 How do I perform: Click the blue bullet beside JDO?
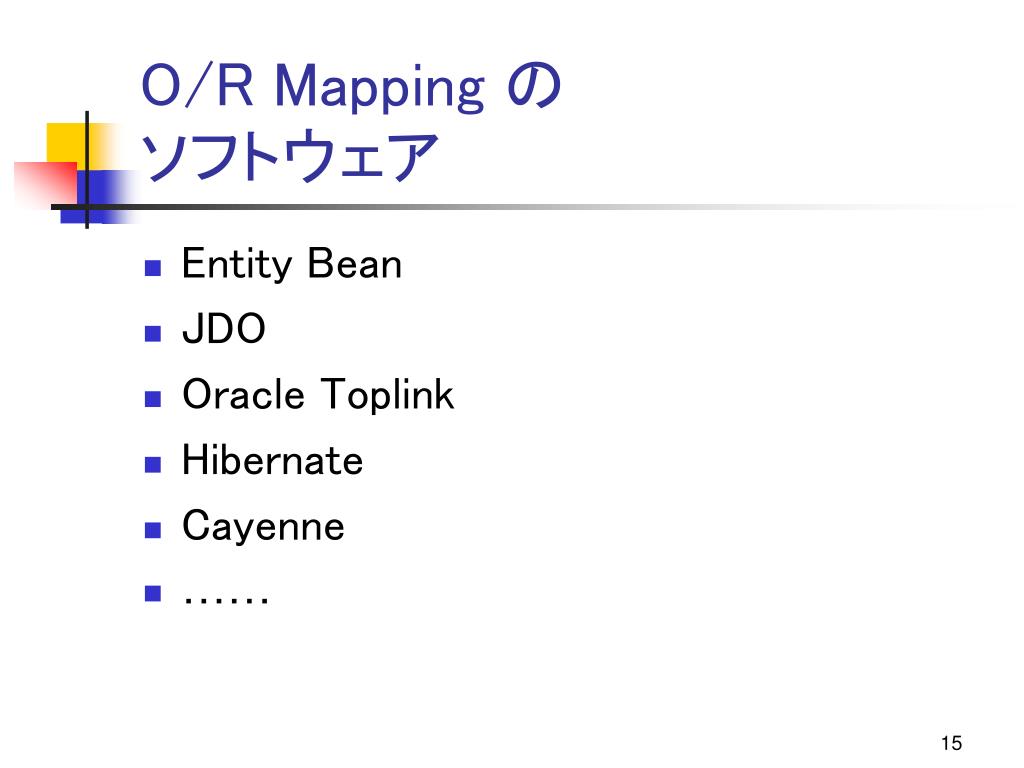tap(153, 333)
